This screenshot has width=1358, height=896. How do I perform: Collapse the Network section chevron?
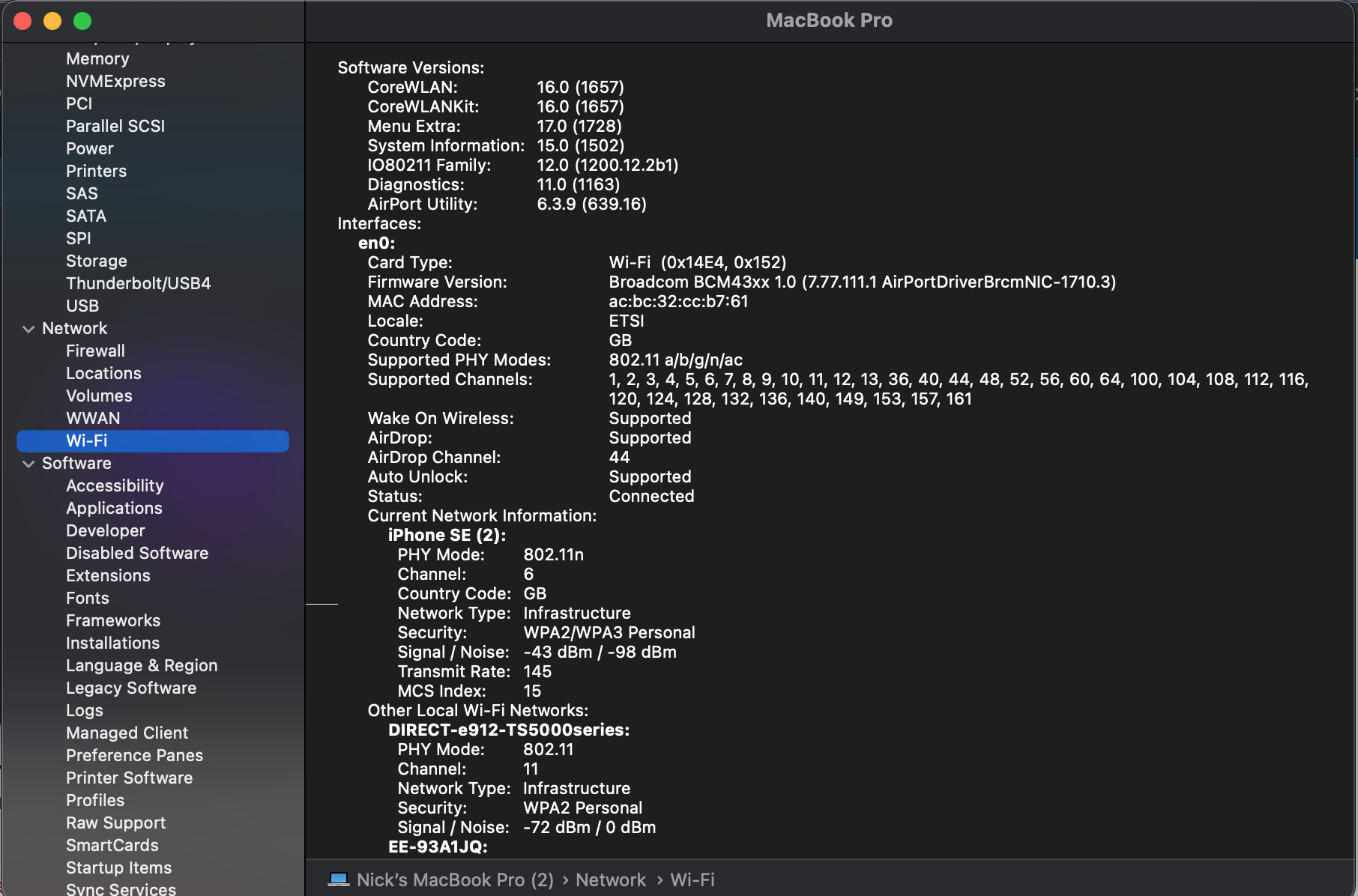click(28, 329)
